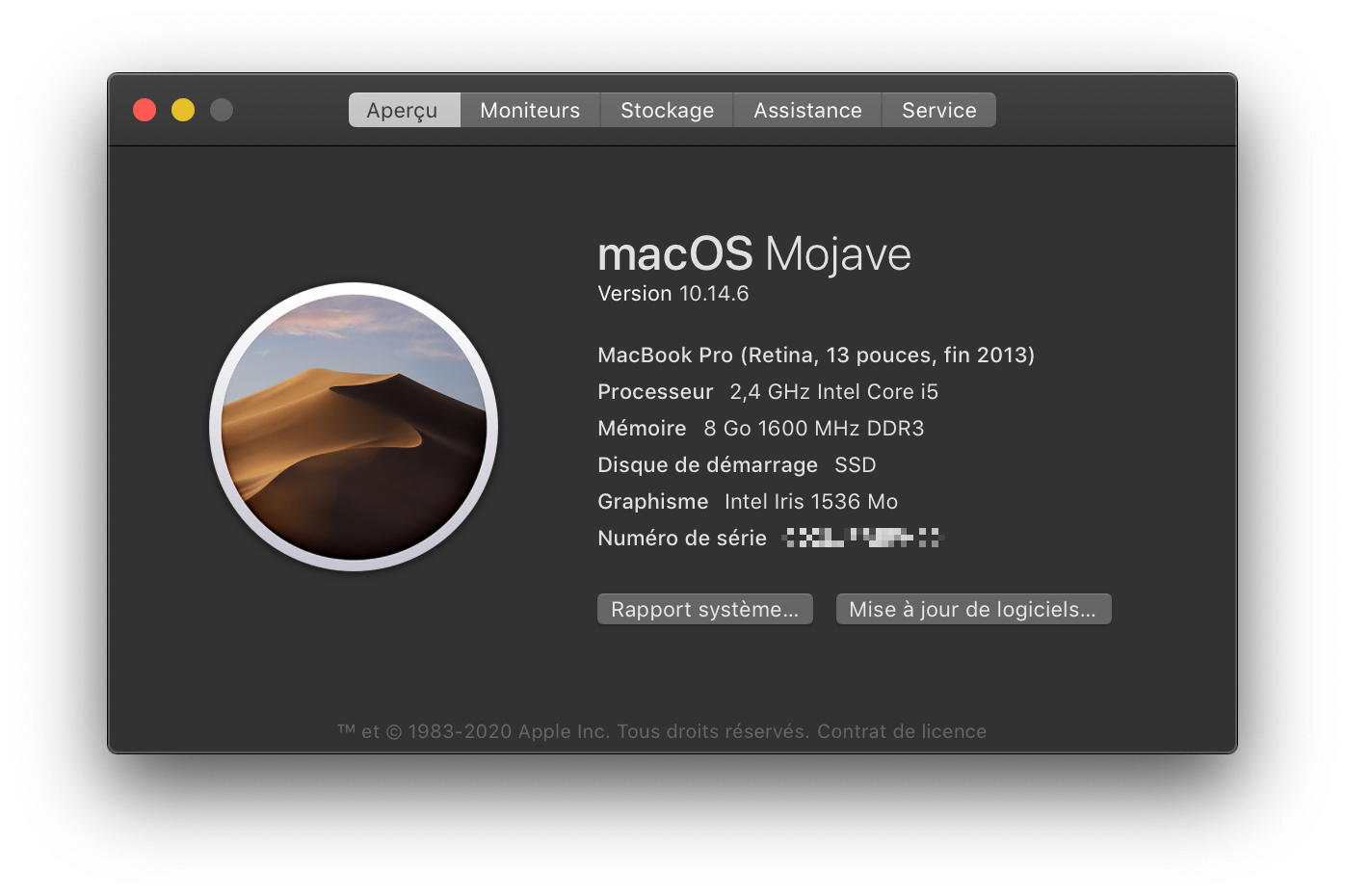
Task: Click the Version 10.14.6 text
Action: [673, 294]
